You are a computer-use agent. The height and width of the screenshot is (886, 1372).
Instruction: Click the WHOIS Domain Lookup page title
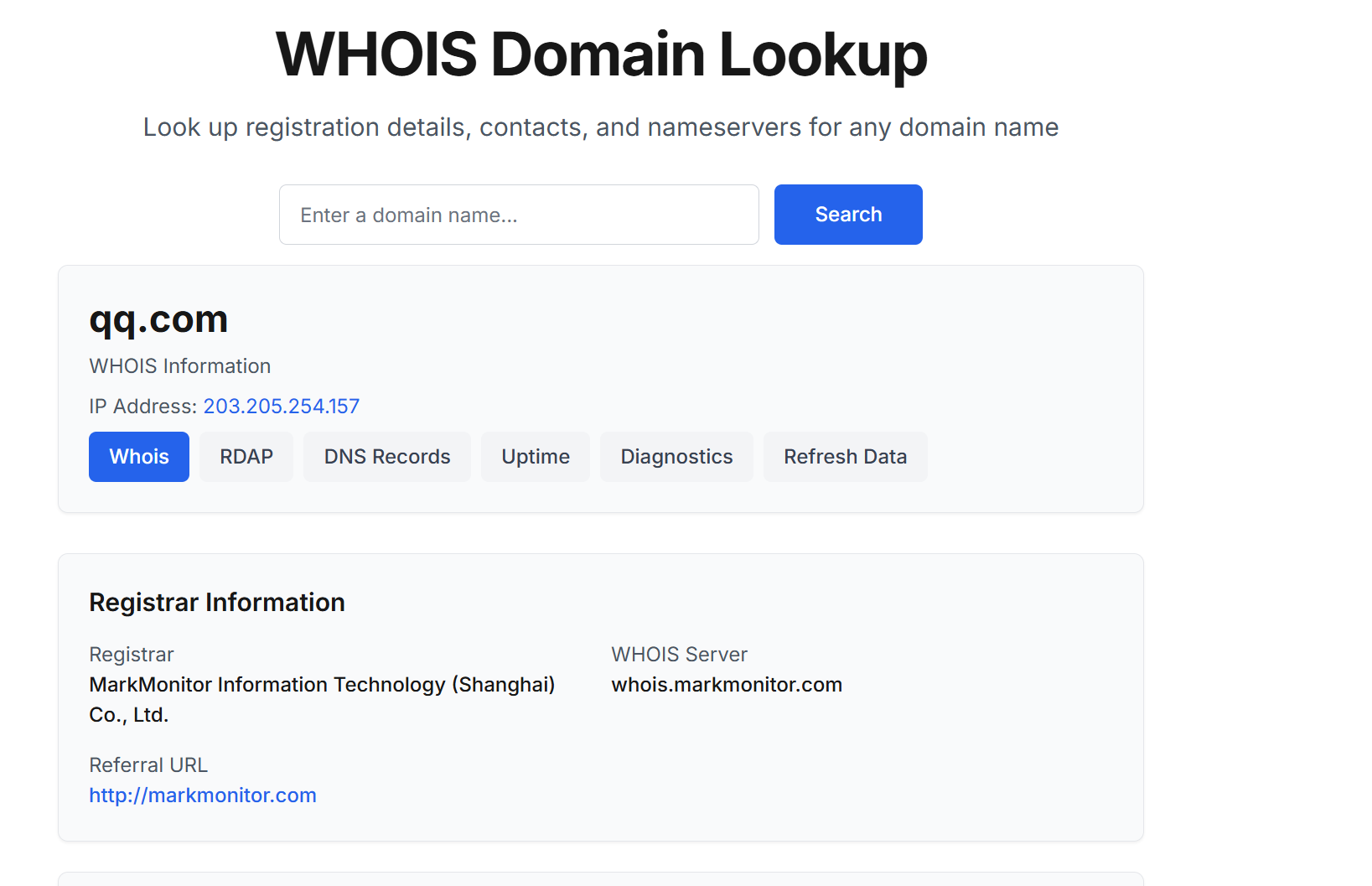[x=601, y=55]
